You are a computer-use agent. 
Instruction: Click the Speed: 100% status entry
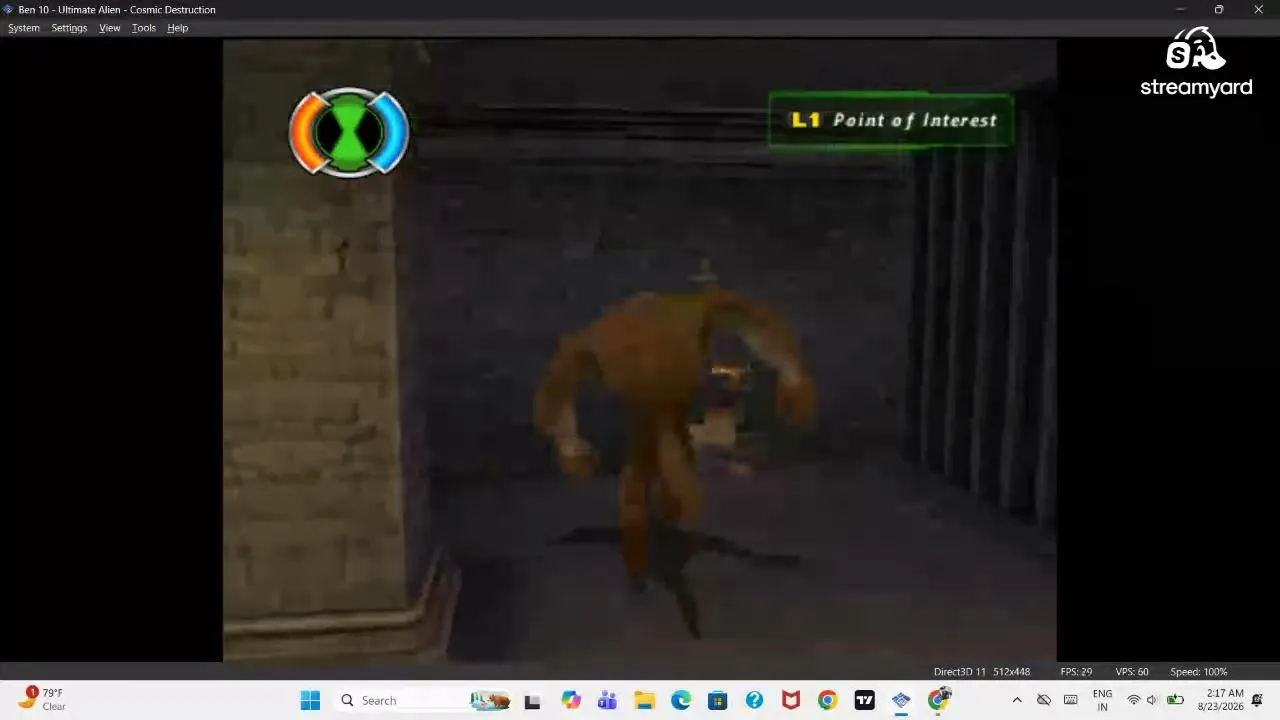tap(1199, 672)
